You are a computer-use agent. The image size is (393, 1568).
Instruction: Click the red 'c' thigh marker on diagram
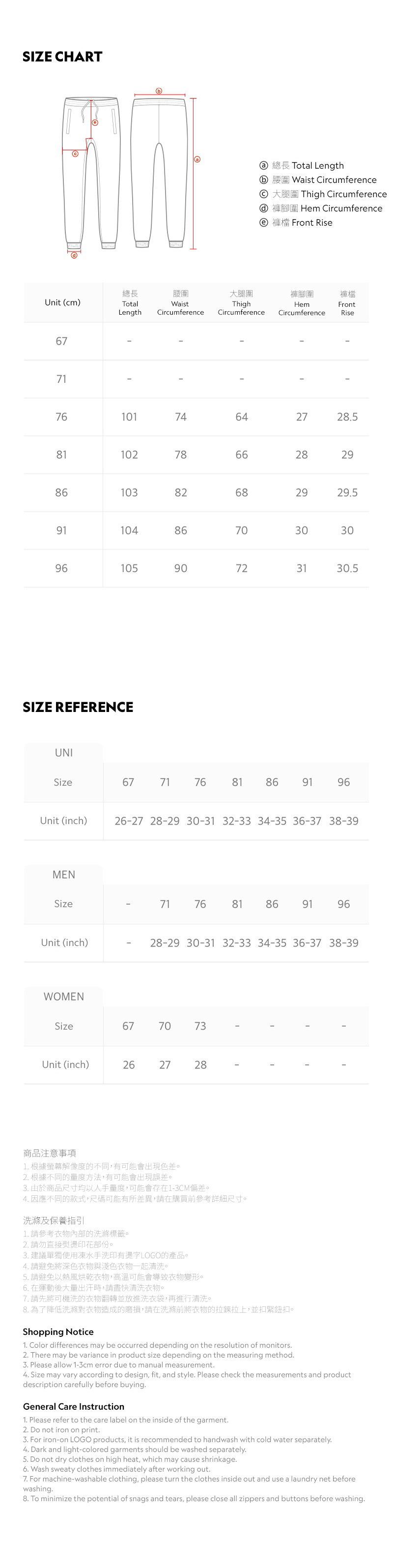(76, 154)
